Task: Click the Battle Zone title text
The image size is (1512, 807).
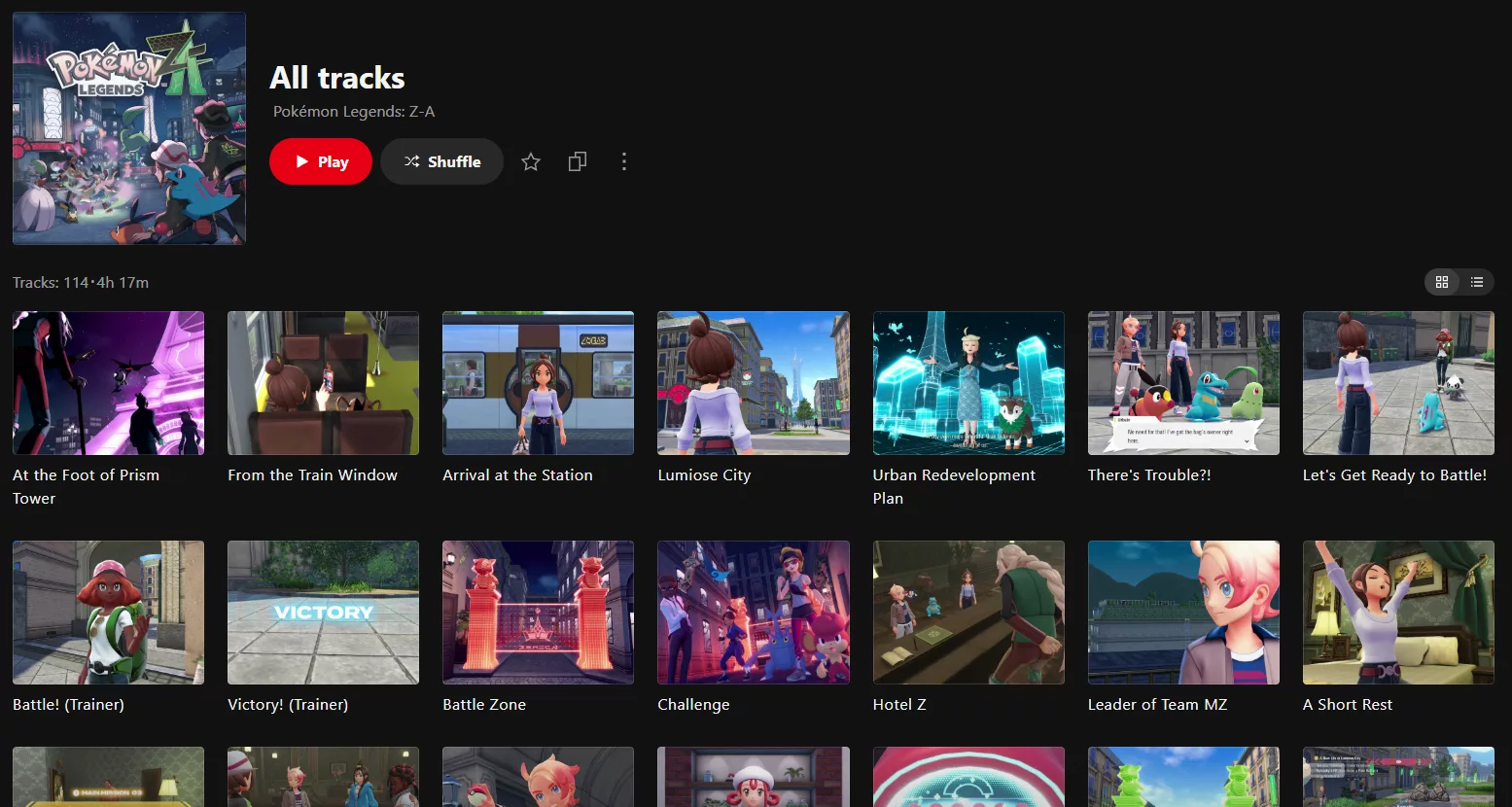Action: point(484,705)
